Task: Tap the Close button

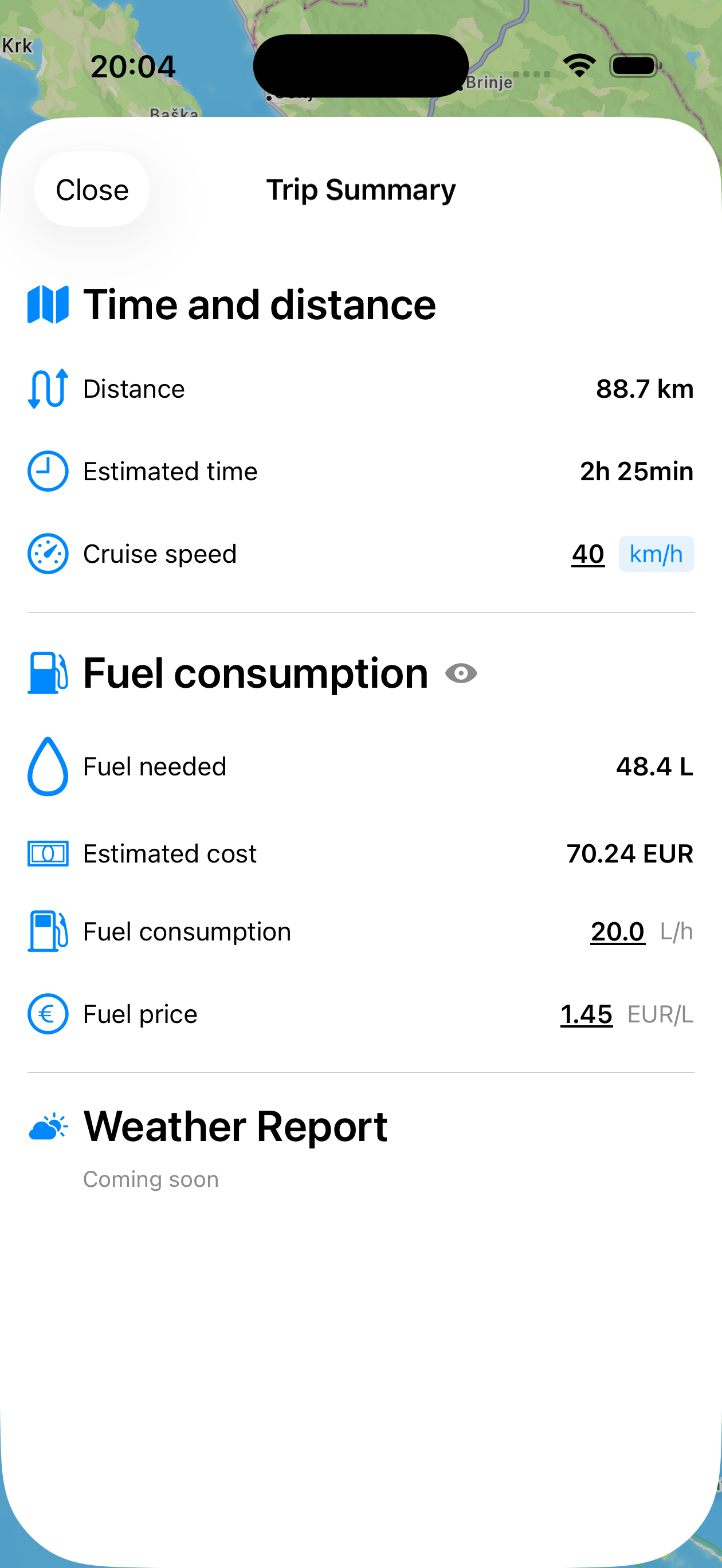Action: (92, 189)
